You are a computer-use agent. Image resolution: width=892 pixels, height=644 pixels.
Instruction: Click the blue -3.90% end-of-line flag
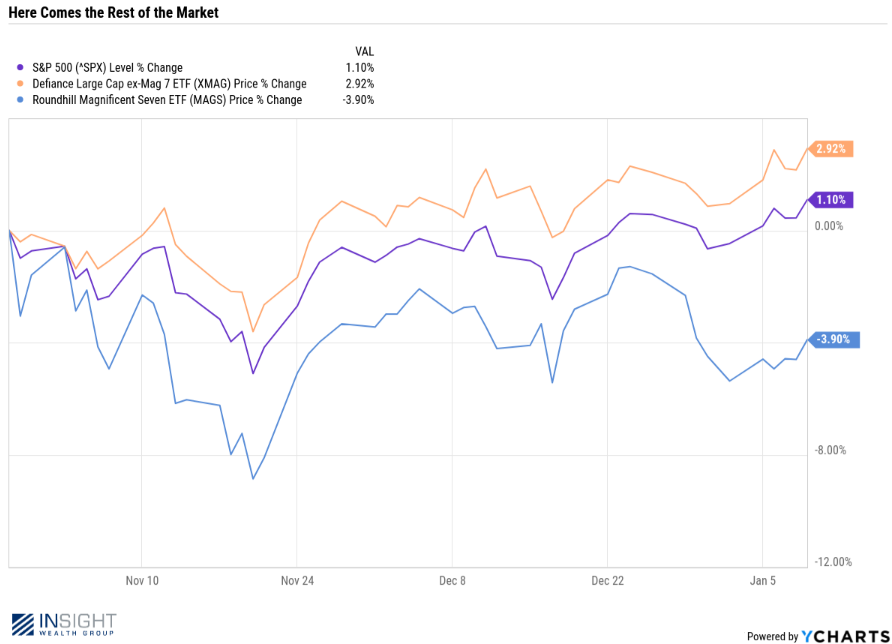[832, 339]
